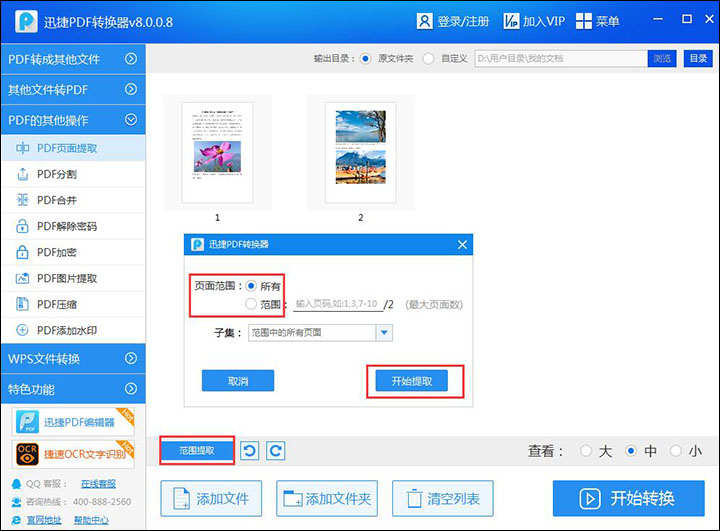720x531 pixels.
Task: Click 清空列表 button
Action: tap(443, 498)
